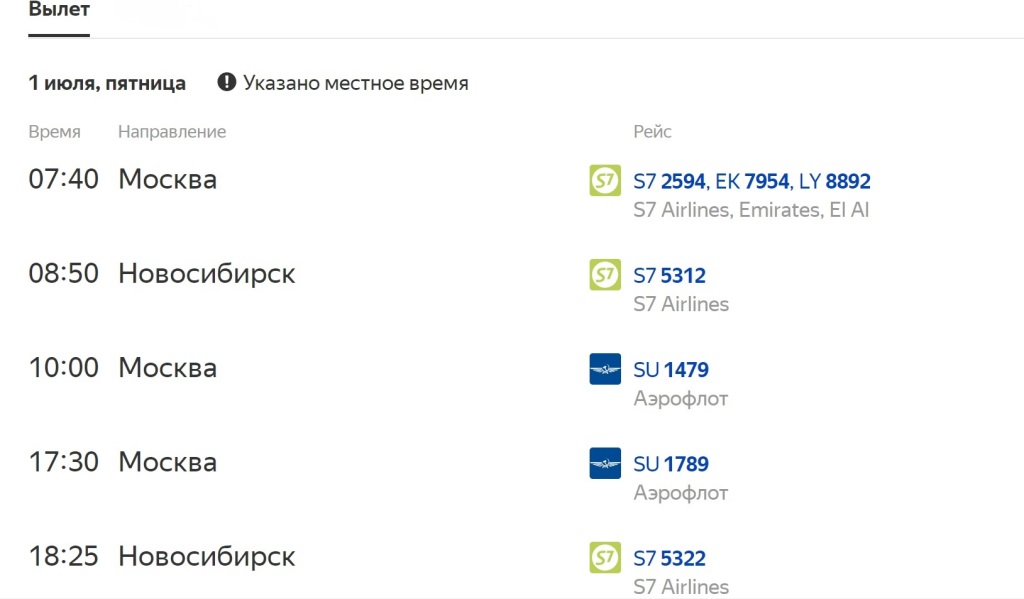
Task: Open flight S7 5322 details
Action: pos(670,558)
